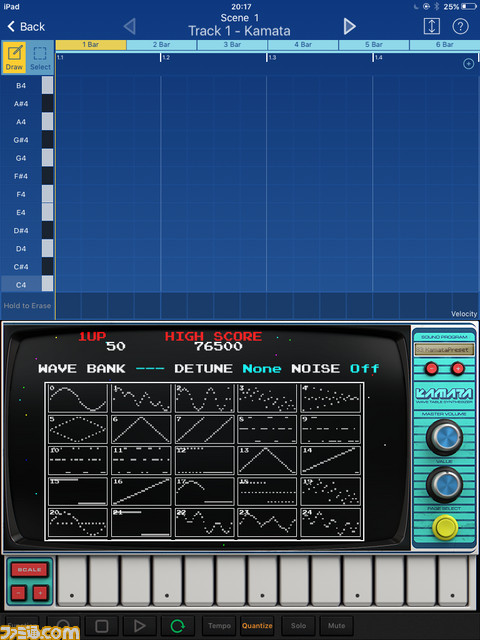Image resolution: width=480 pixels, height=640 pixels.
Task: Activate the Select marquee tool
Action: tap(40, 58)
